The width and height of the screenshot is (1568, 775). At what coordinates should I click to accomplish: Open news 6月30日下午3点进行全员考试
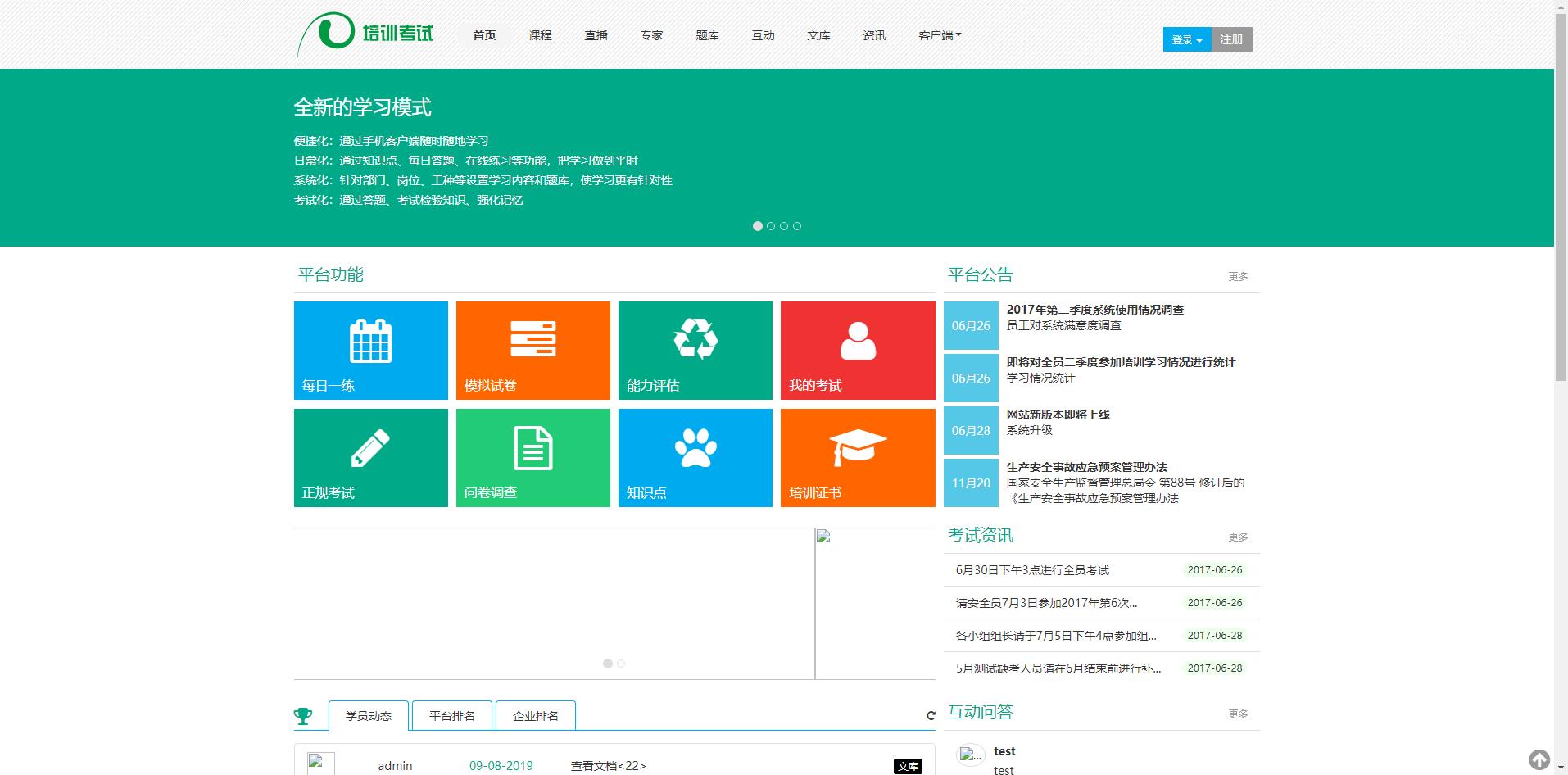pyautogui.click(x=1032, y=570)
